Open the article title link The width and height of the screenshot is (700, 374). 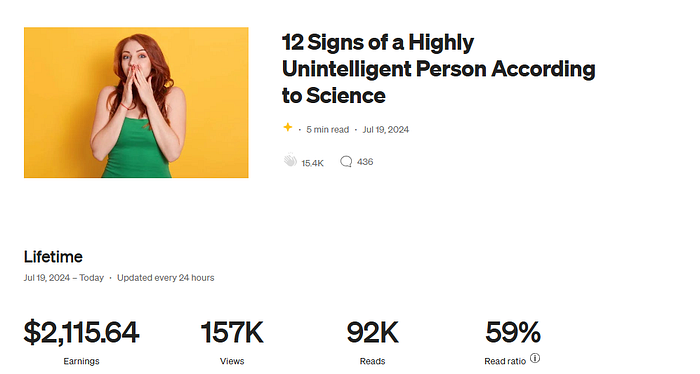pyautogui.click(x=438, y=69)
